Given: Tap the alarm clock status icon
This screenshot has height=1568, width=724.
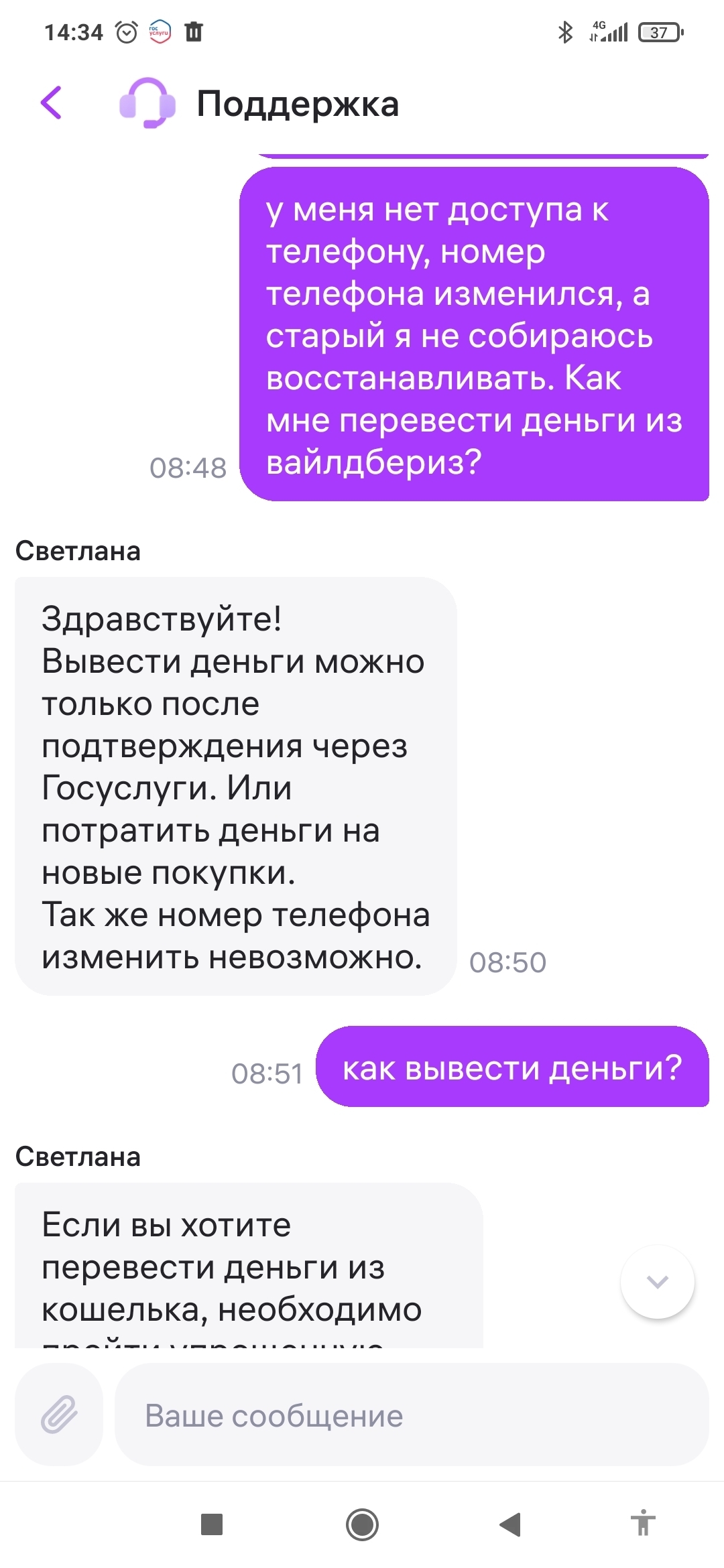Looking at the screenshot, I should point(127,32).
